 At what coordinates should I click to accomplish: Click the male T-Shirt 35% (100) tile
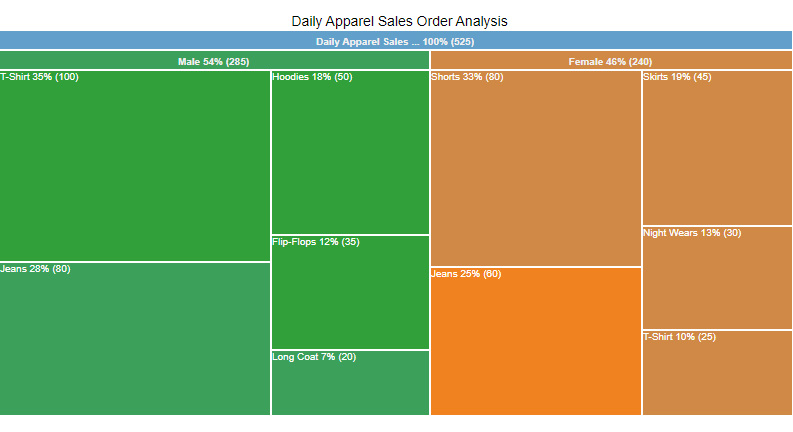135,166
